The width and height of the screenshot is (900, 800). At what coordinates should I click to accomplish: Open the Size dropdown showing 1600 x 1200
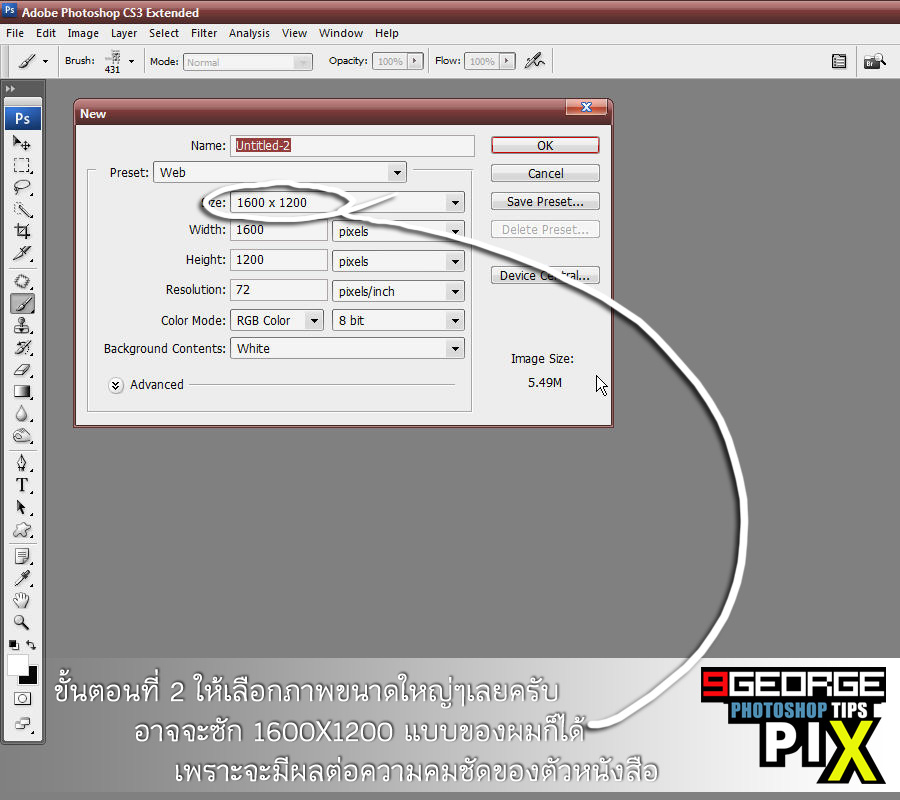[x=347, y=202]
